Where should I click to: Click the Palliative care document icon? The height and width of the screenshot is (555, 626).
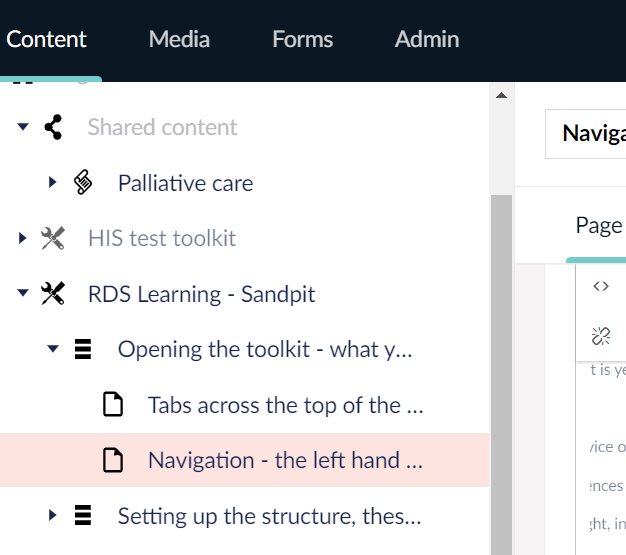(83, 183)
